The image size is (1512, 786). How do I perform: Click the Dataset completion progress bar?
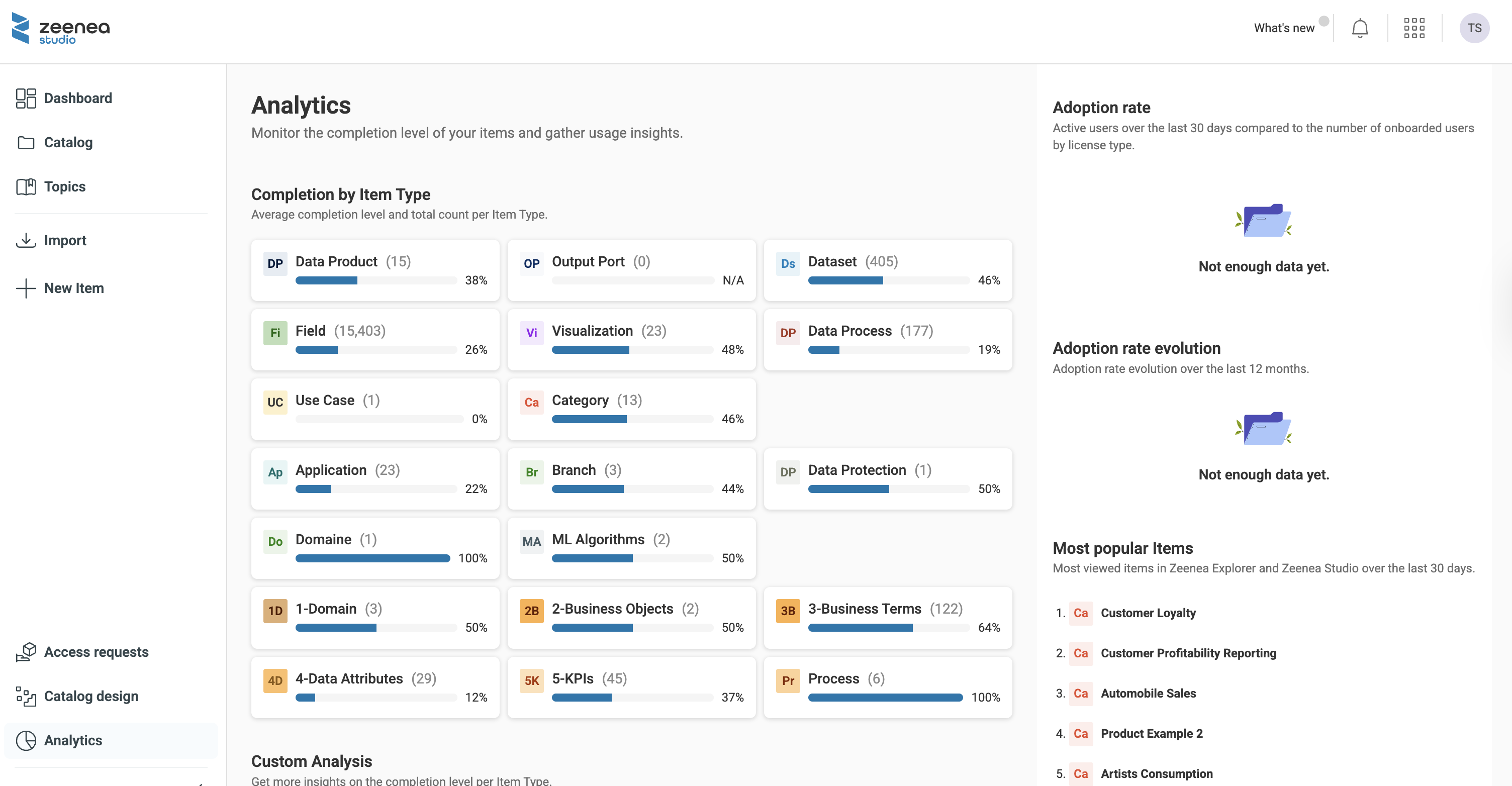click(888, 280)
